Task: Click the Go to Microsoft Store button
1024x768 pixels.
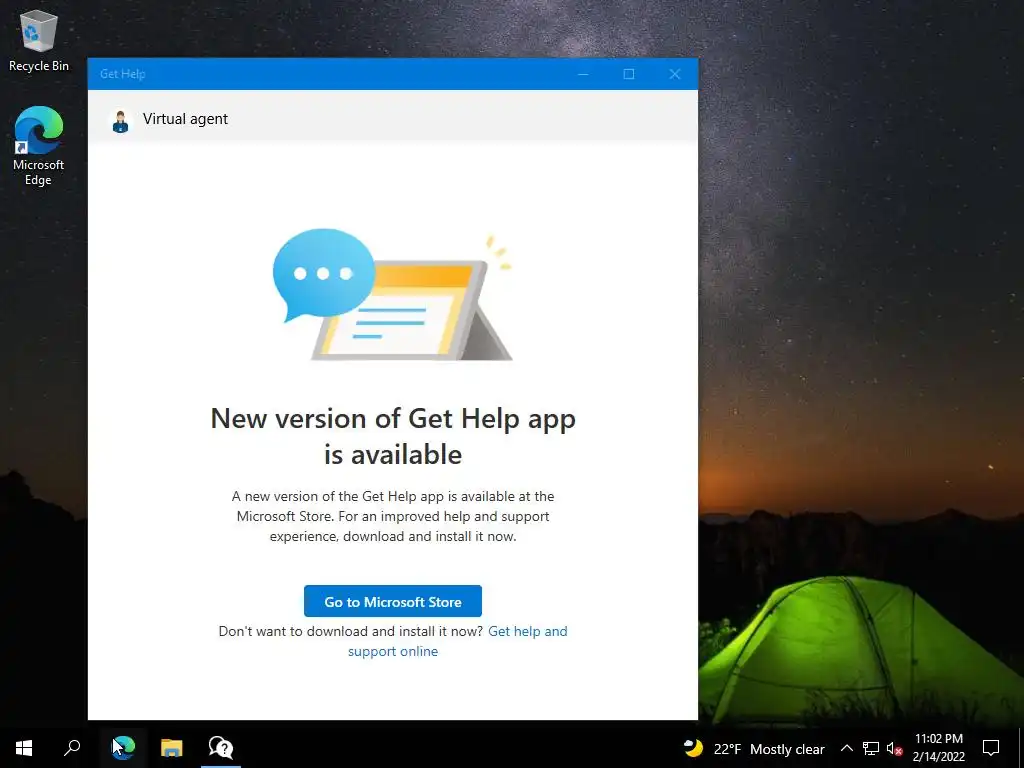Action: (x=392, y=601)
